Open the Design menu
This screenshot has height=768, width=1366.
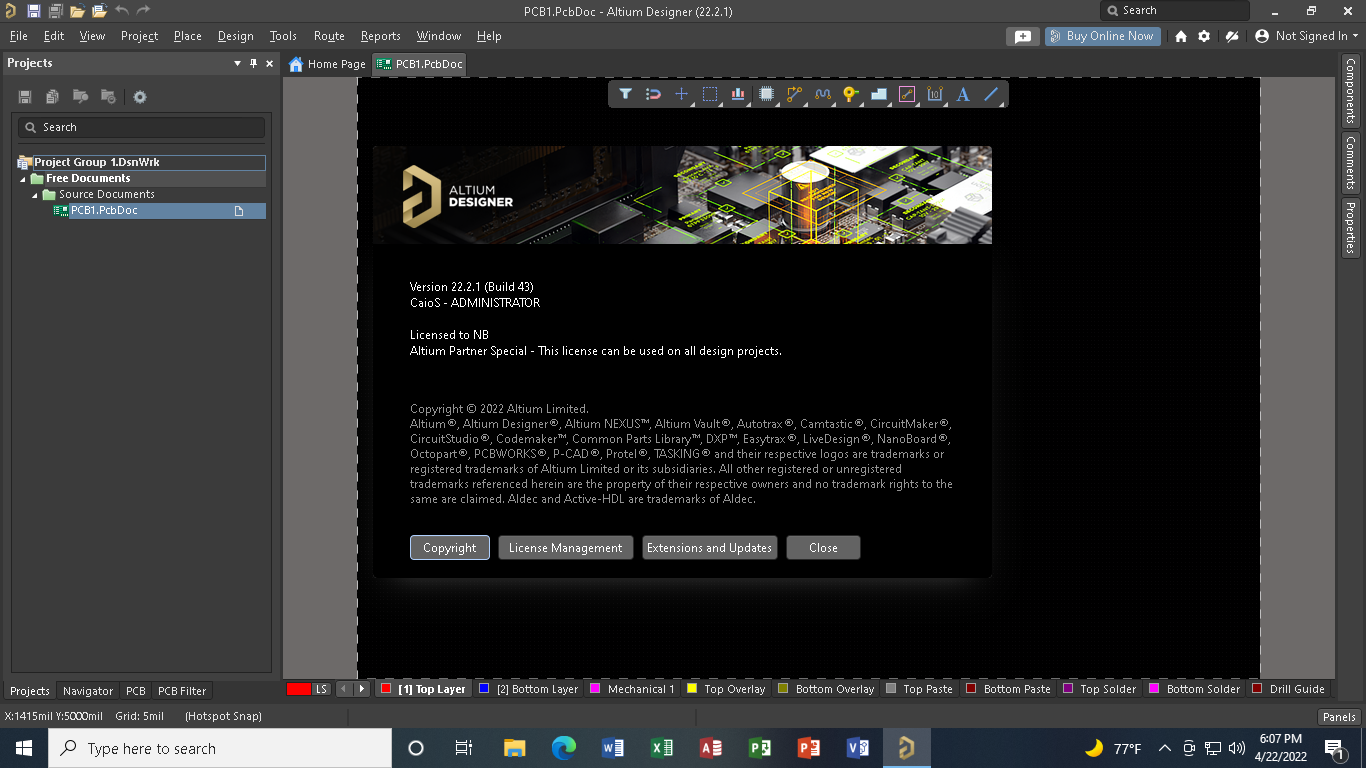235,36
